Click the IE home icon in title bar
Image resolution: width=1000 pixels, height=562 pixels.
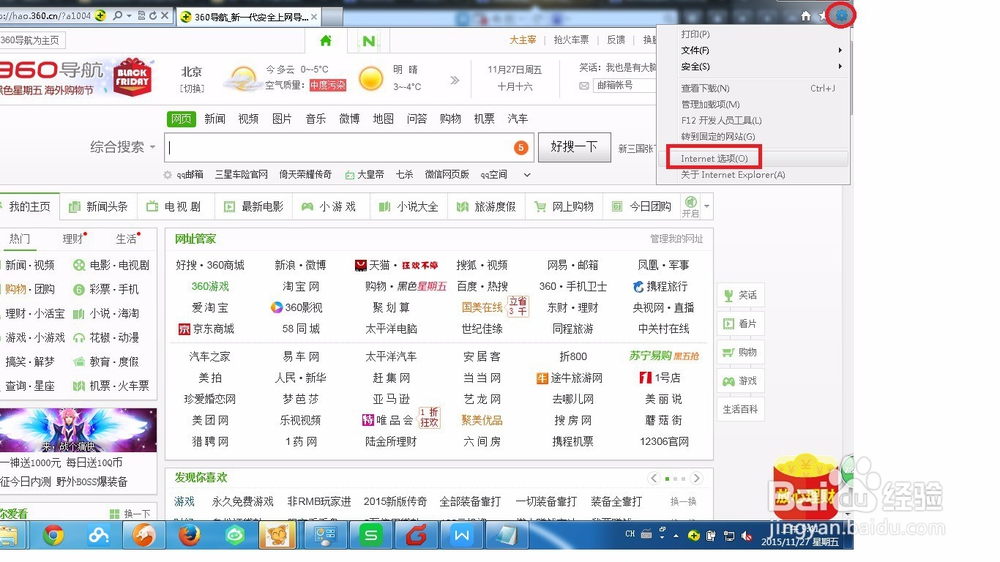(806, 16)
